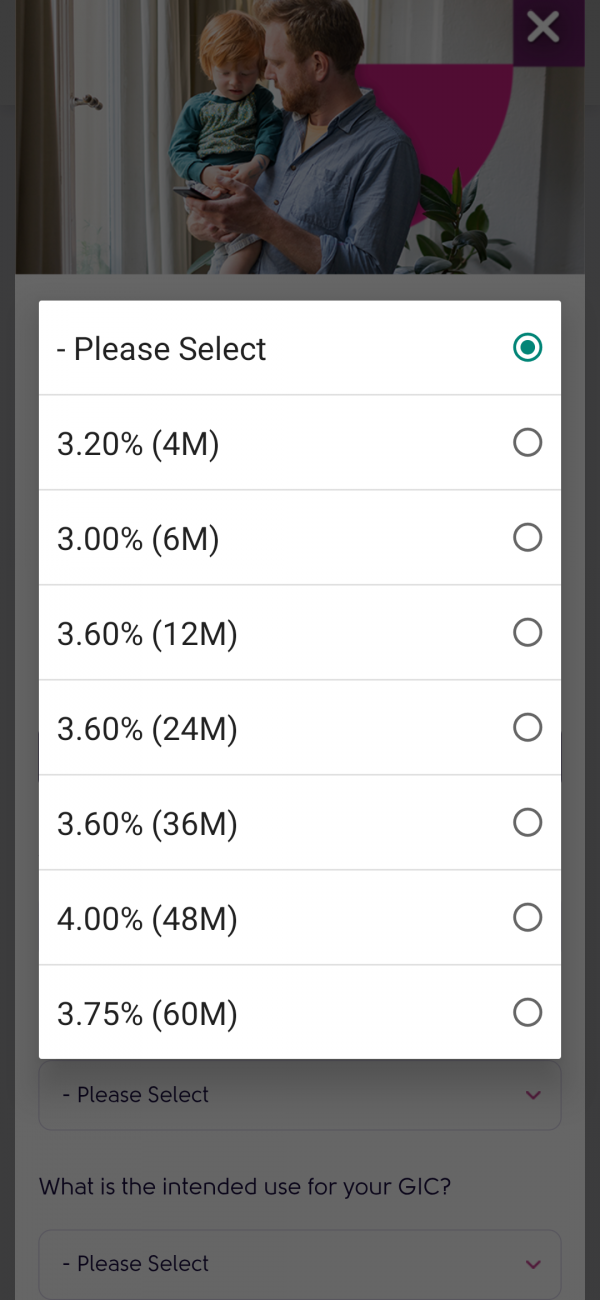This screenshot has width=600, height=1300.
Task: Choose the 3.20% (4M) radio button
Action: pyautogui.click(x=527, y=442)
